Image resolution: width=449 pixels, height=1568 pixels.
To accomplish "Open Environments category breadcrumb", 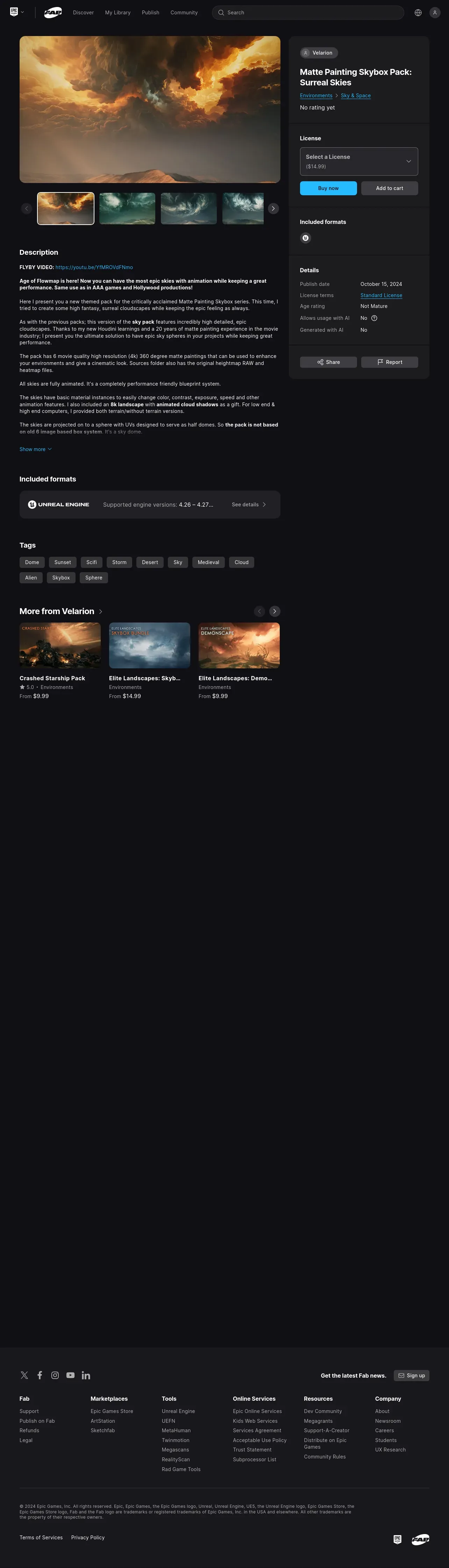I will (316, 96).
